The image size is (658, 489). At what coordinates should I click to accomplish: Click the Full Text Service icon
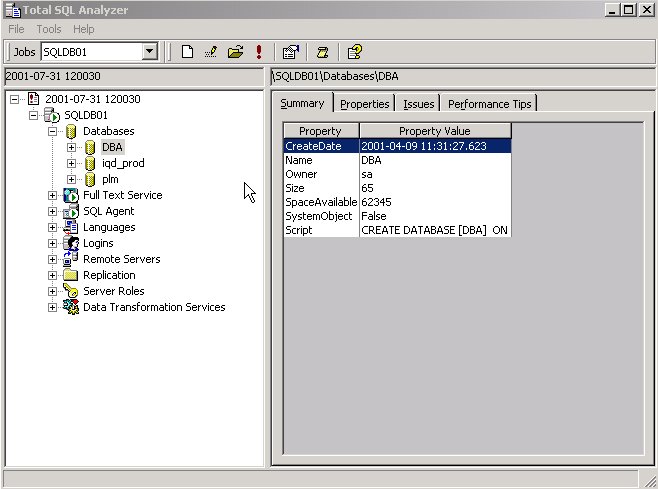pyautogui.click(x=70, y=195)
